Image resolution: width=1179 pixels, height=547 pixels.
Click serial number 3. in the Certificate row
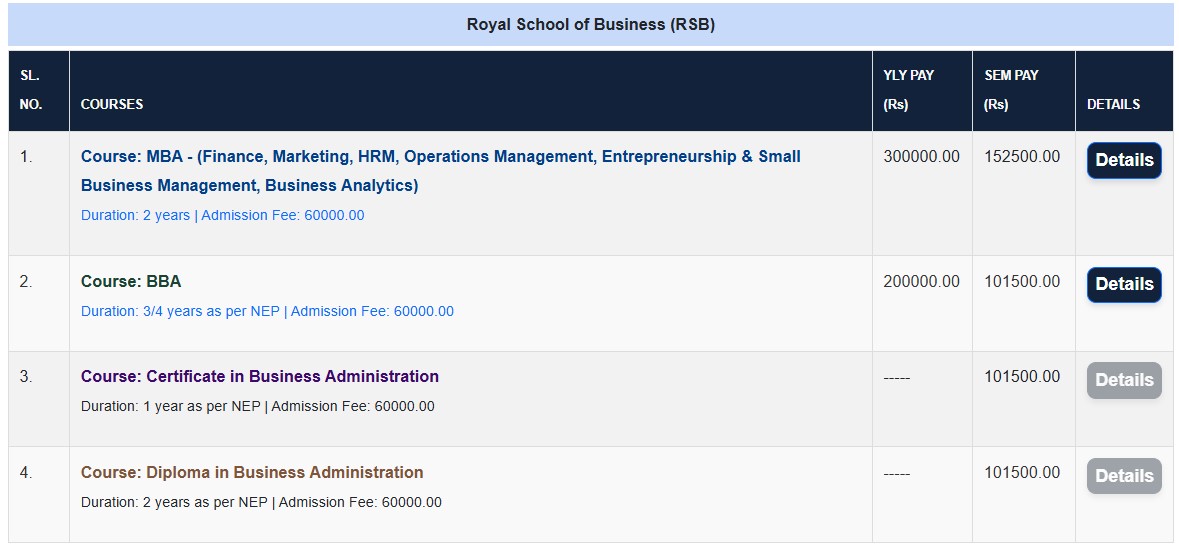point(26,376)
